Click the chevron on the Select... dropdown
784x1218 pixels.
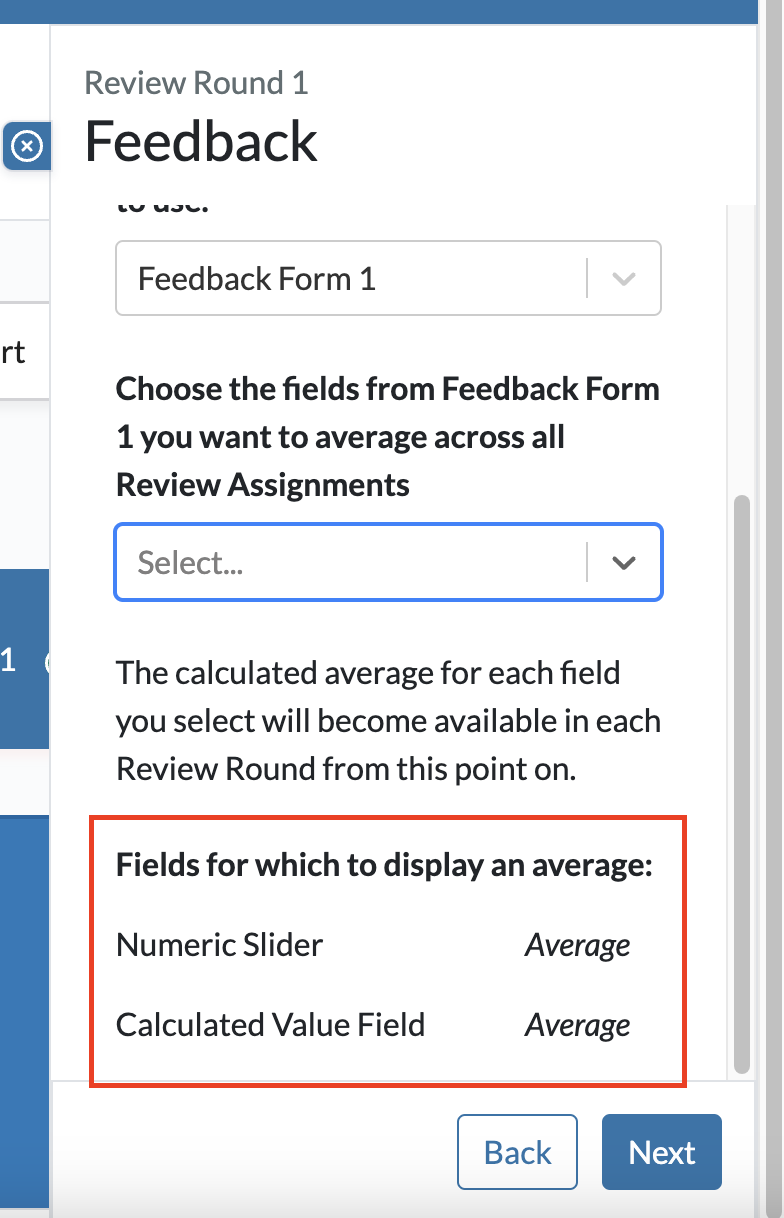coord(624,563)
